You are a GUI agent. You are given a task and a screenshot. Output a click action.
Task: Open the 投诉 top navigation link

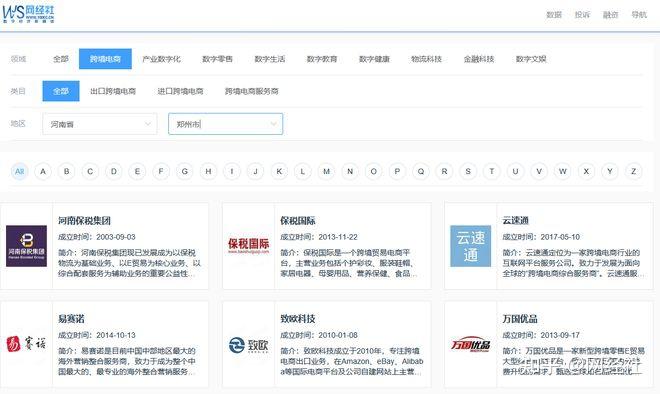[x=582, y=15]
